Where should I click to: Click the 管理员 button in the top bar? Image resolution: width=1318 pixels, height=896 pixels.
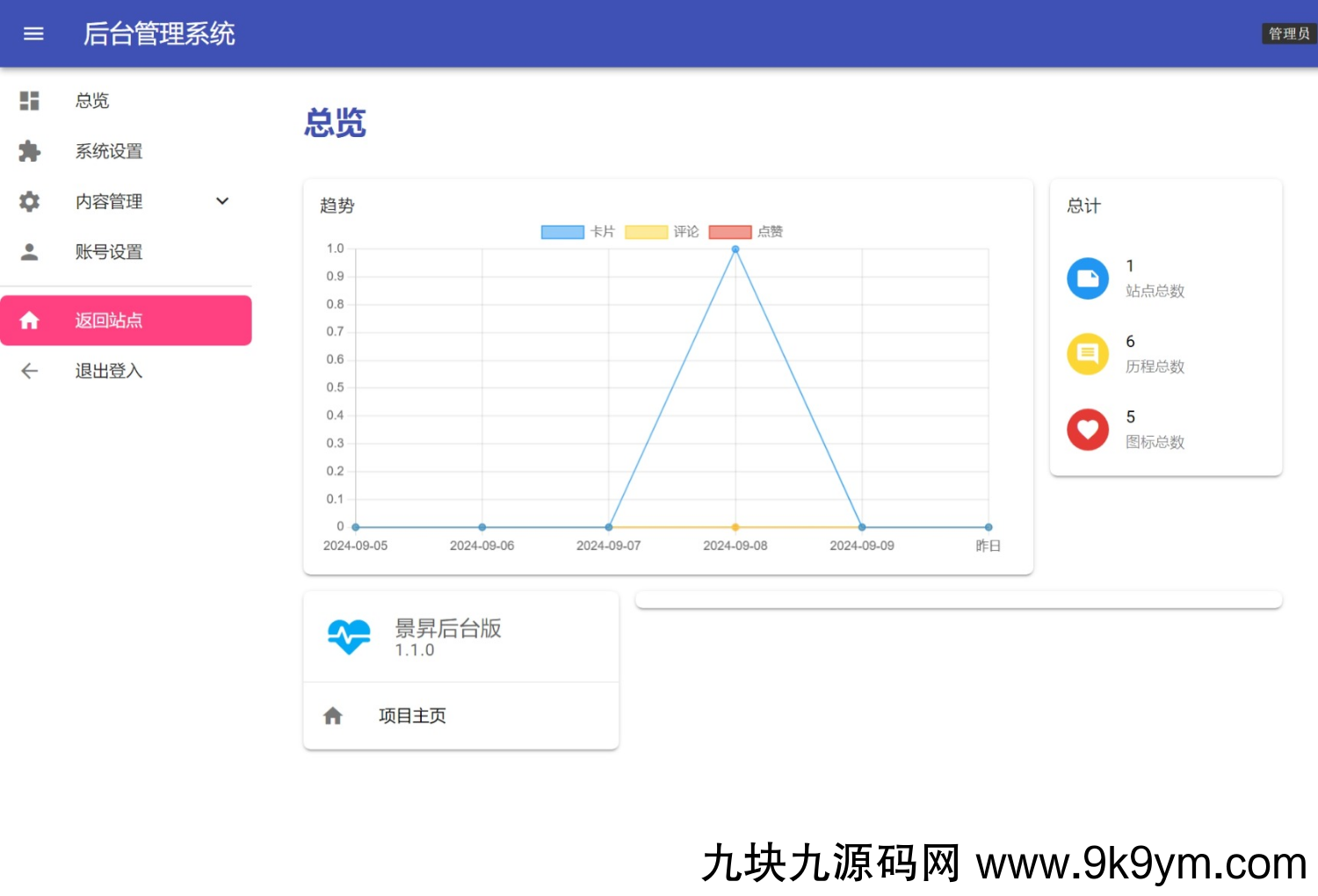(x=1288, y=33)
